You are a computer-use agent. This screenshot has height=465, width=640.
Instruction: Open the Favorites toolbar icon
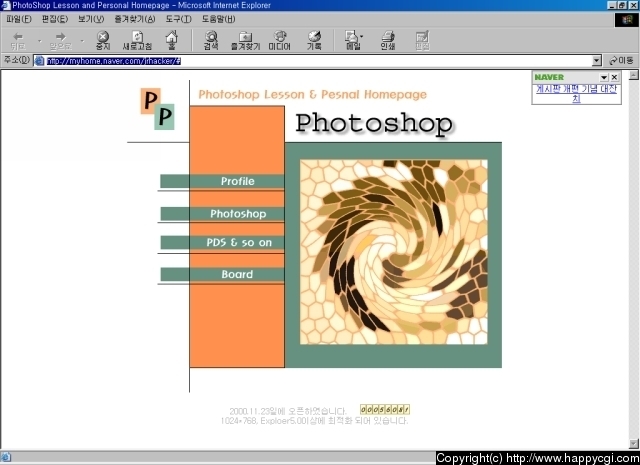[245, 40]
